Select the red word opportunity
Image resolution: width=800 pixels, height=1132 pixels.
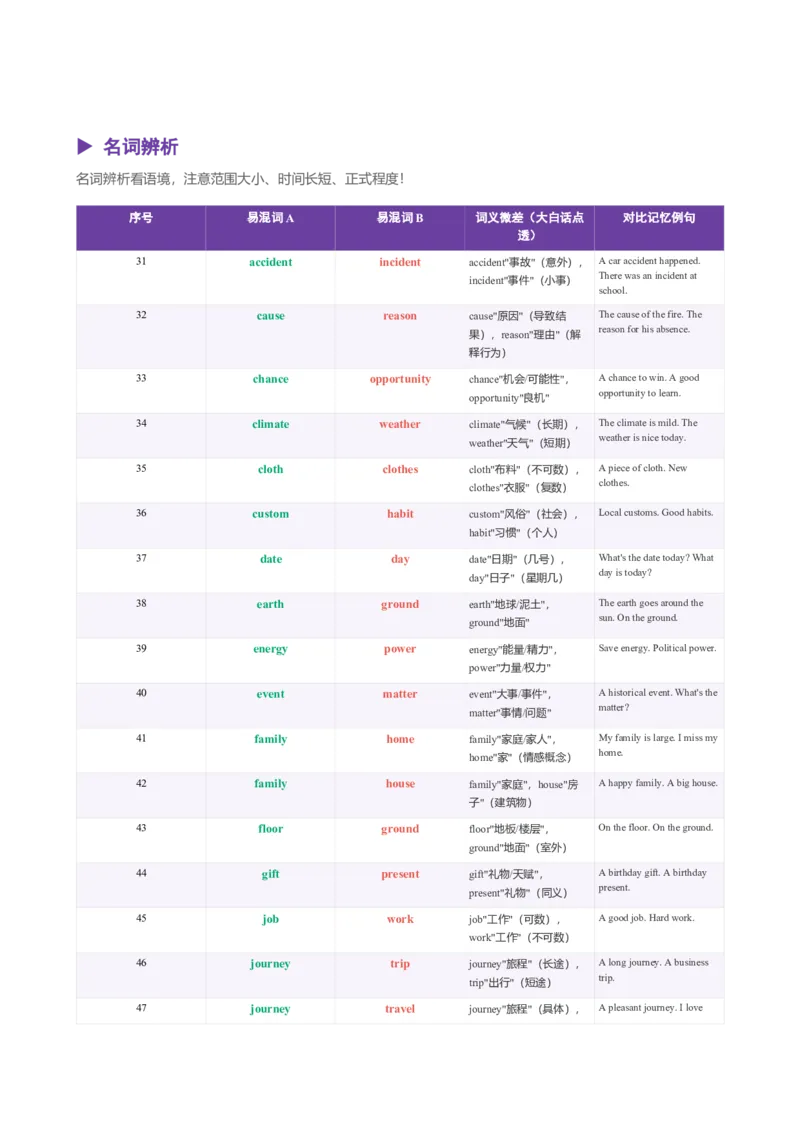pyautogui.click(x=400, y=380)
